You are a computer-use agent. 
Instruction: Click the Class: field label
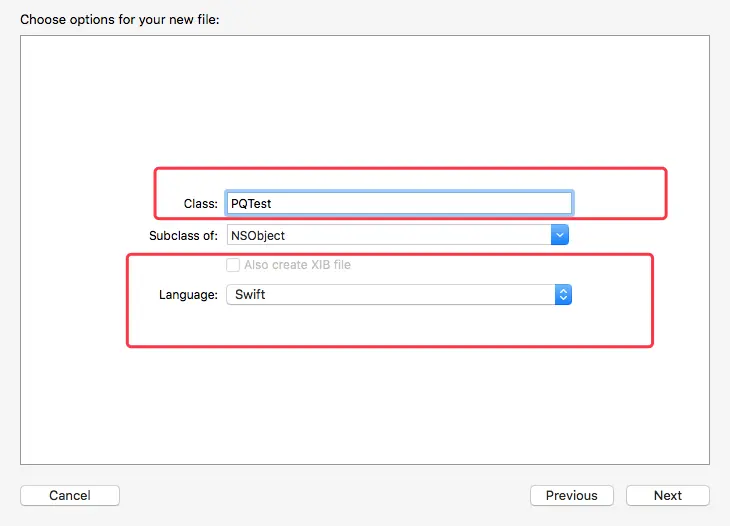(200, 203)
